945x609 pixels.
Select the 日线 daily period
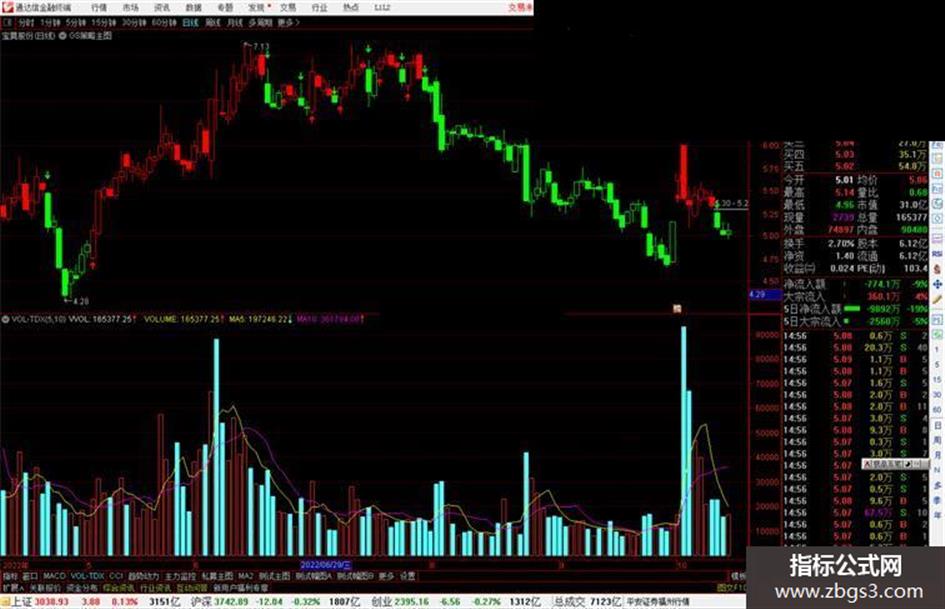190,22
